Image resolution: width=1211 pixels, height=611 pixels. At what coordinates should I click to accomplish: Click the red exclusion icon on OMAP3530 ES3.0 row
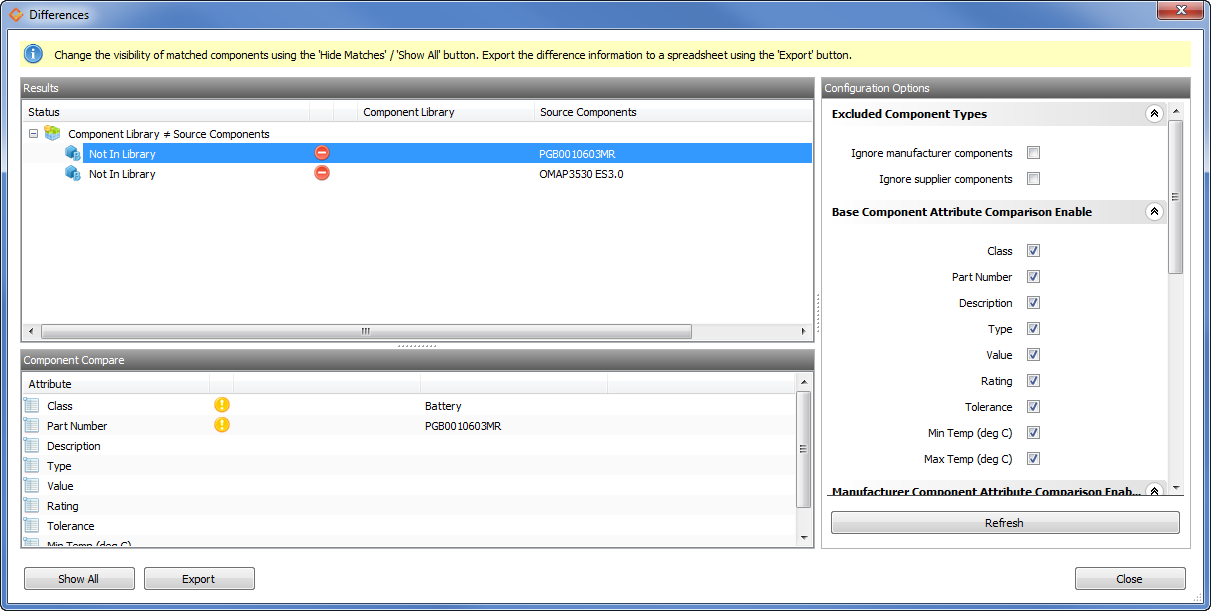(x=321, y=173)
